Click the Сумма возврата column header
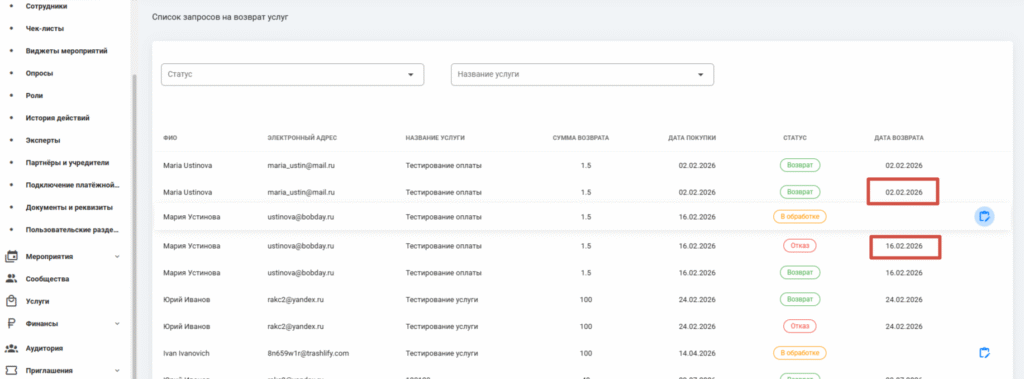Image resolution: width=1024 pixels, height=379 pixels. point(581,138)
